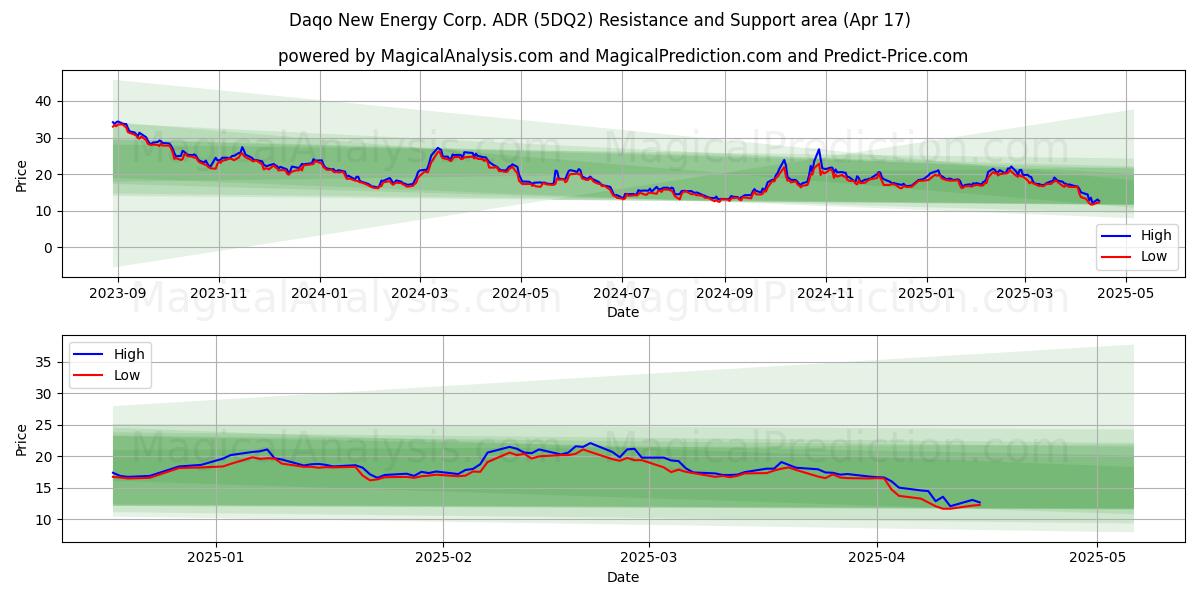This screenshot has height=600, width=1200.
Task: Click the 'Date' axis label under top chart
Action: point(623,313)
